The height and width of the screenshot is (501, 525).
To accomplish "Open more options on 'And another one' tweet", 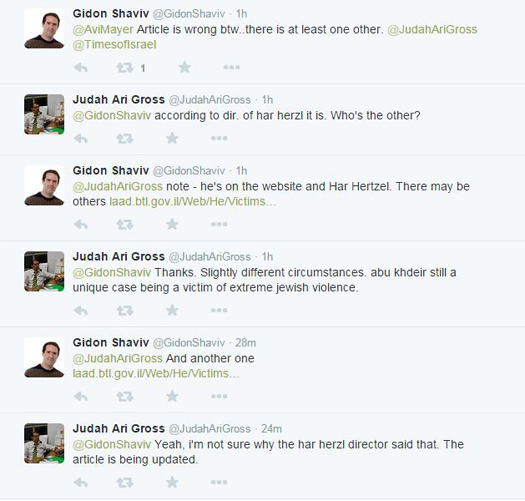I will [219, 396].
